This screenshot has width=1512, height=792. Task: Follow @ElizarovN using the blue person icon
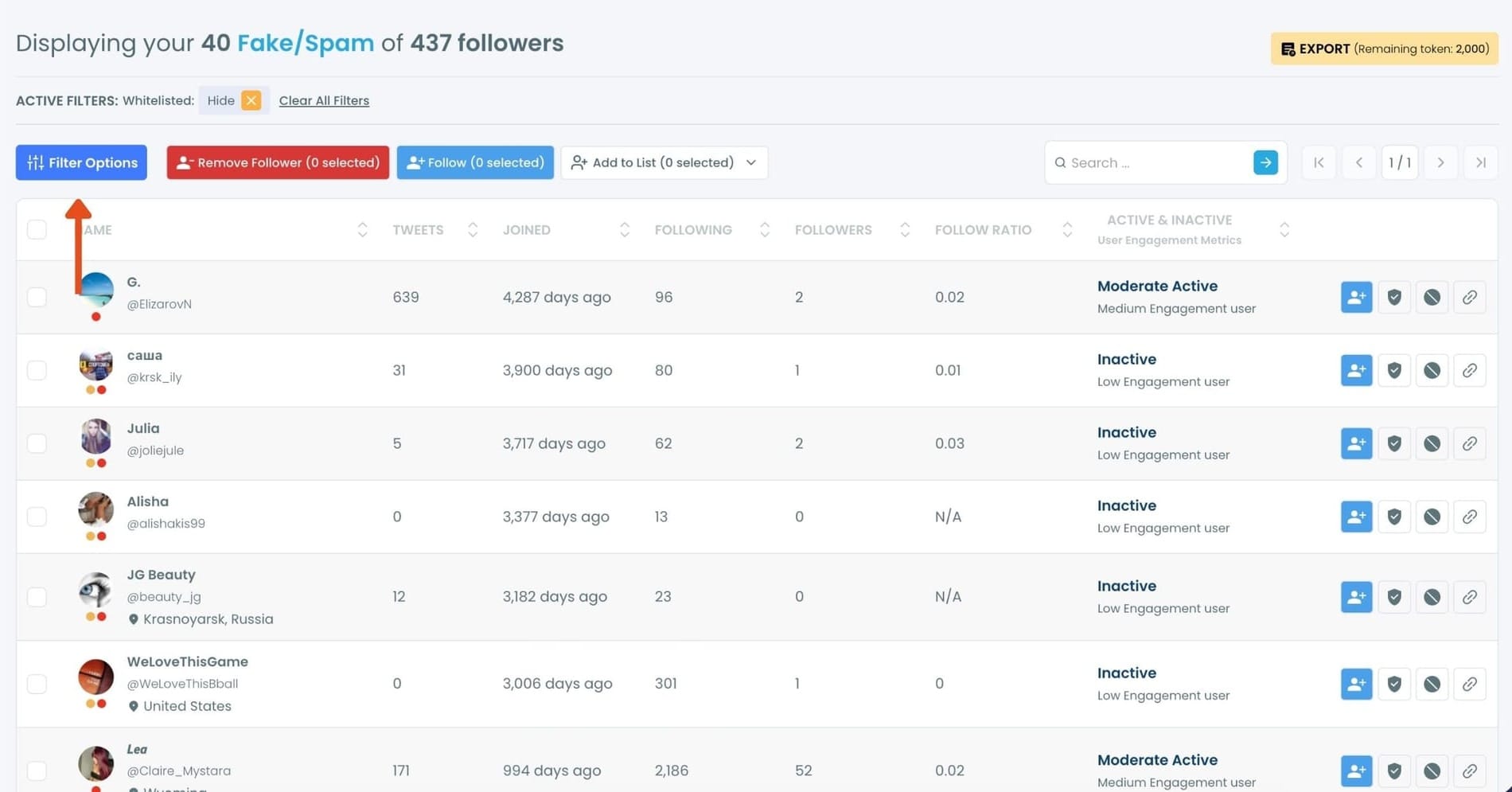click(x=1355, y=297)
